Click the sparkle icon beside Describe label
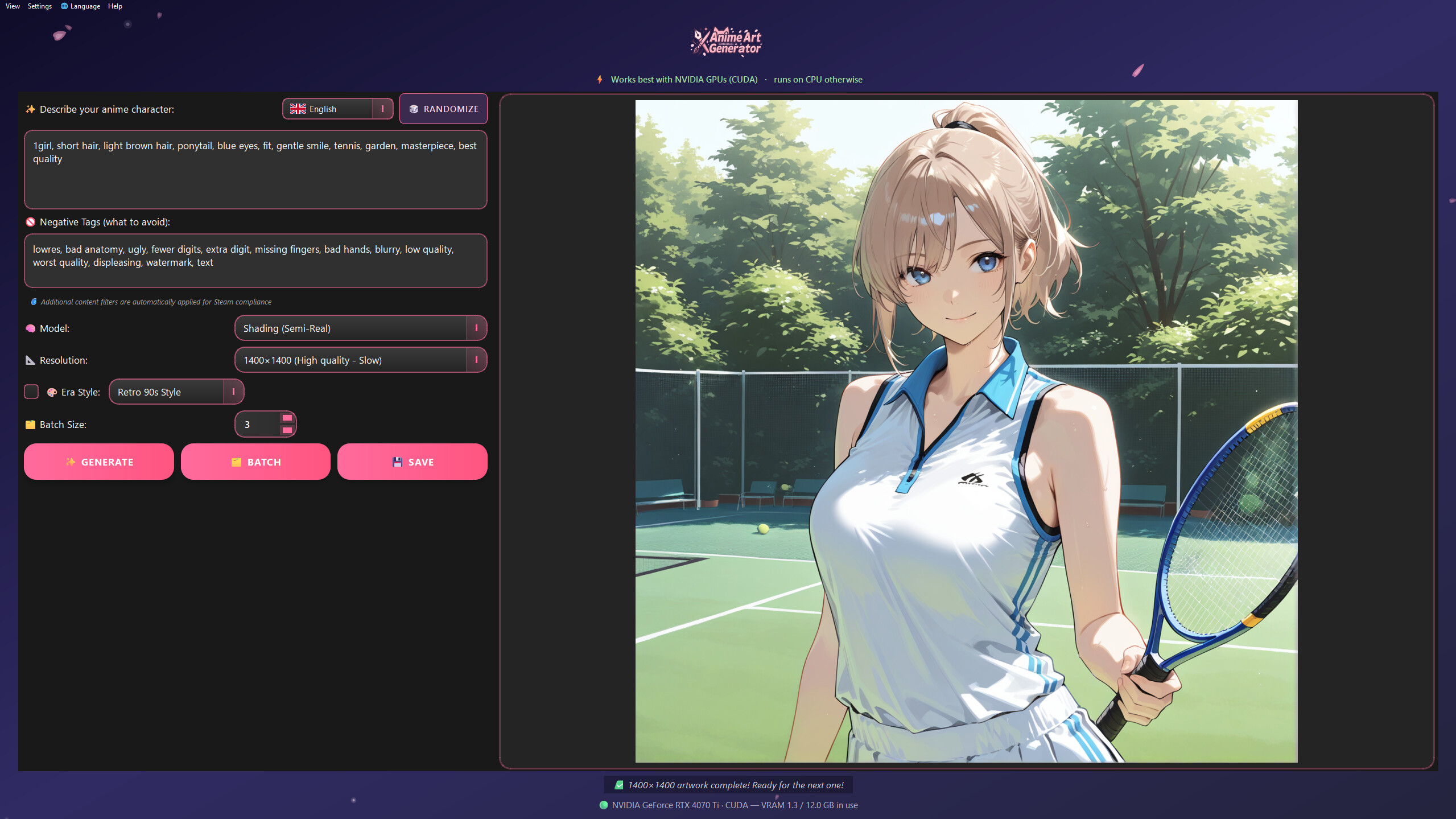Screen dimensions: 1456x819 [x=31, y=109]
